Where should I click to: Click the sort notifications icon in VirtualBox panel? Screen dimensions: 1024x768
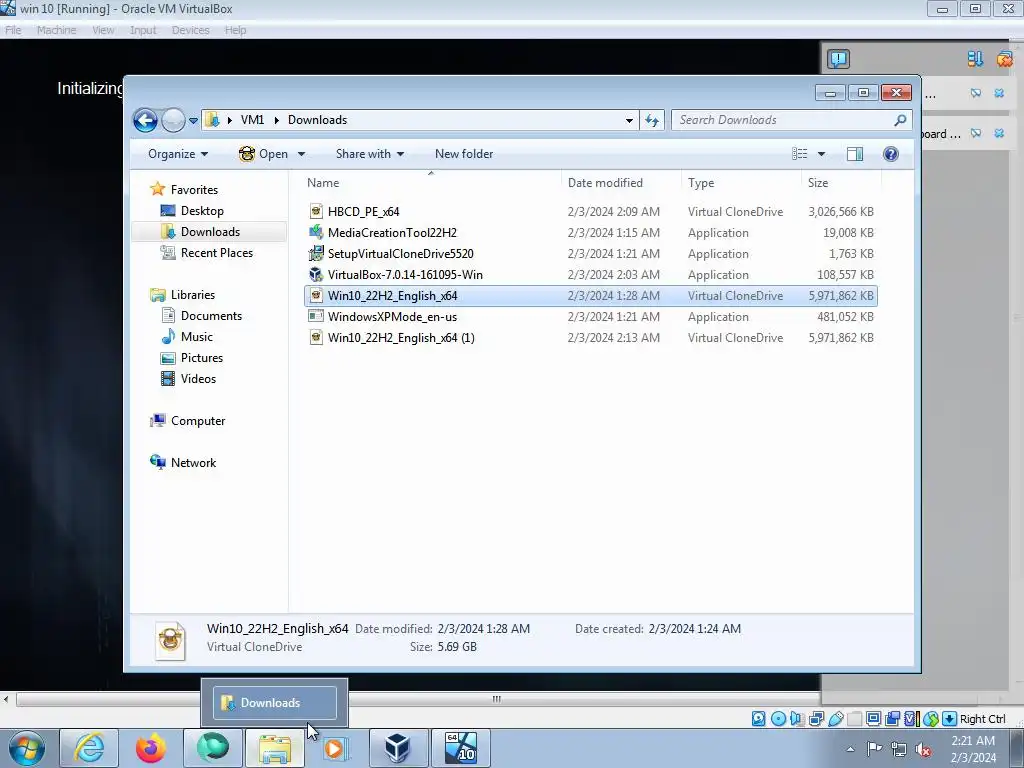[975, 59]
